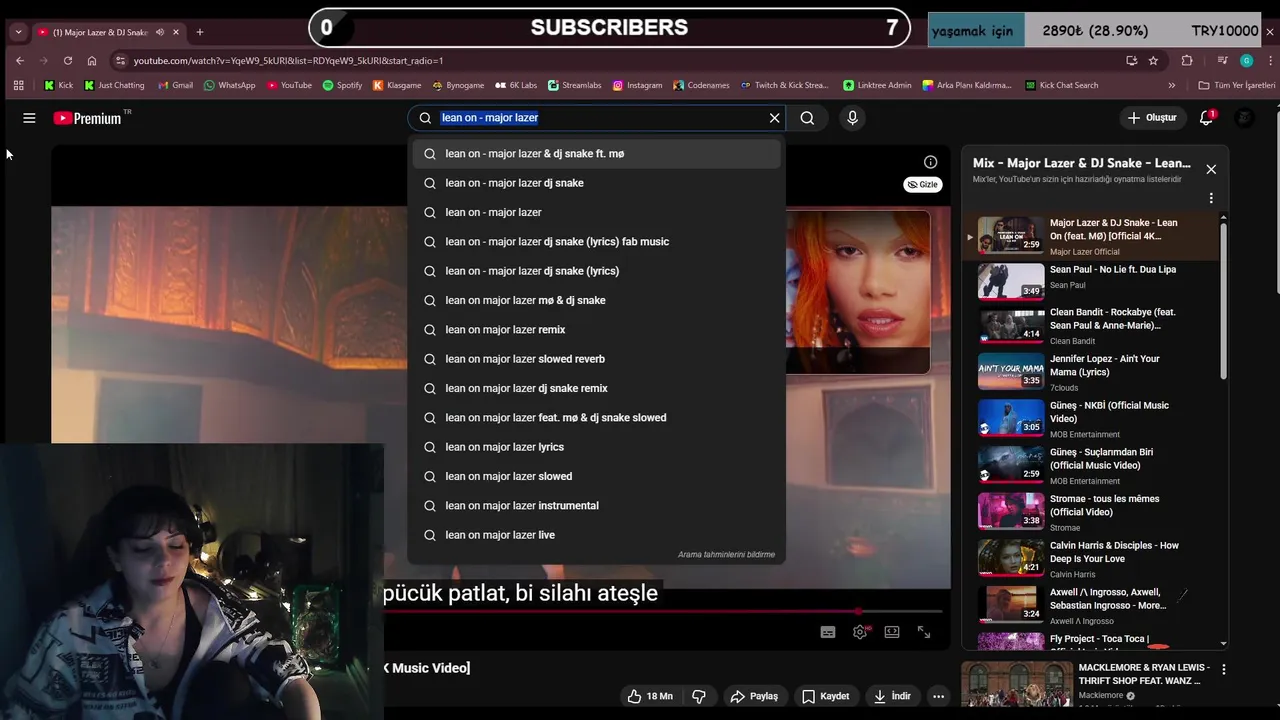Open YouTube notifications bell
1280x720 pixels.
click(x=1207, y=118)
